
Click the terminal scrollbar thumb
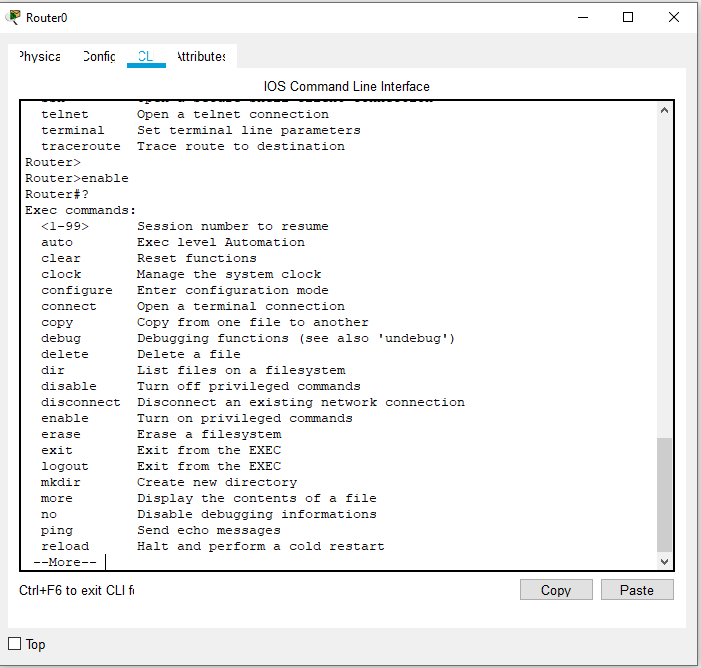tap(665, 494)
